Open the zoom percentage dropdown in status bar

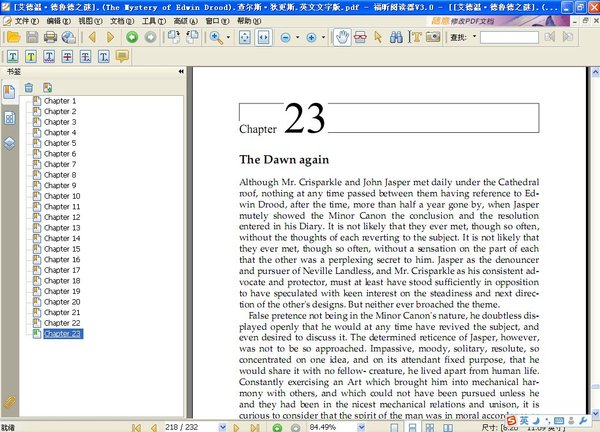coord(361,427)
